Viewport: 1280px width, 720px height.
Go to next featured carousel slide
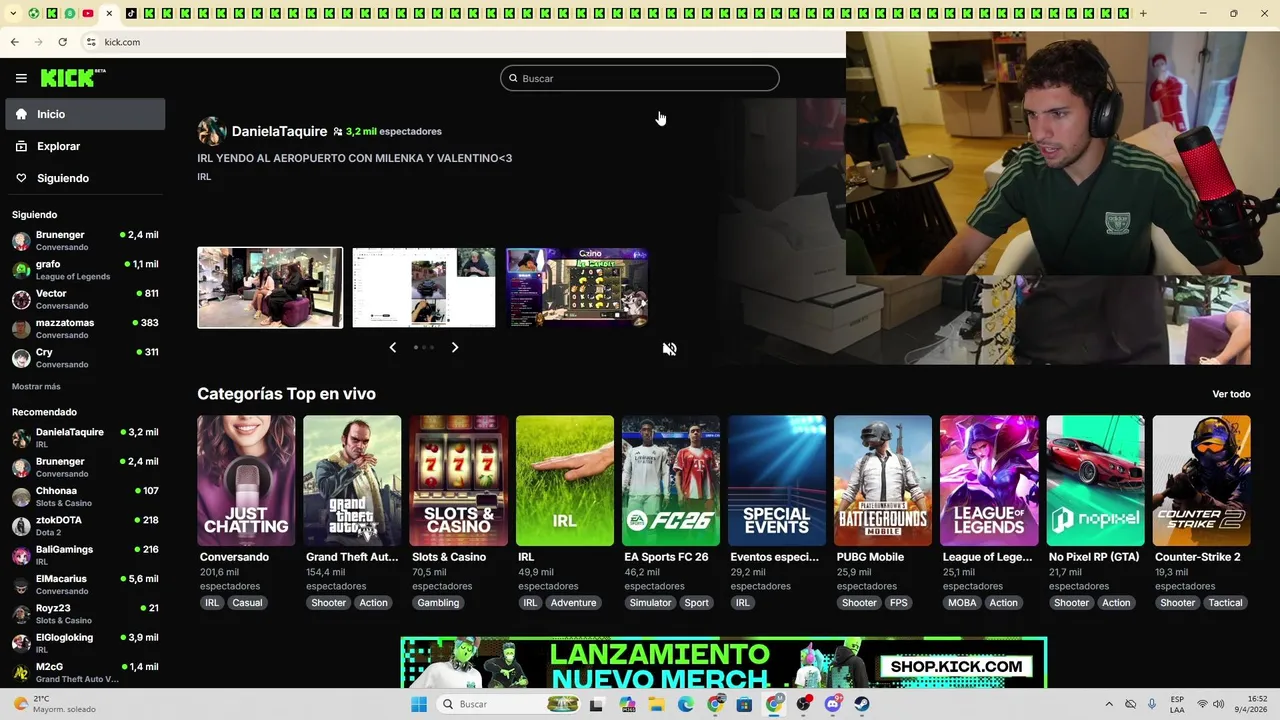point(454,347)
